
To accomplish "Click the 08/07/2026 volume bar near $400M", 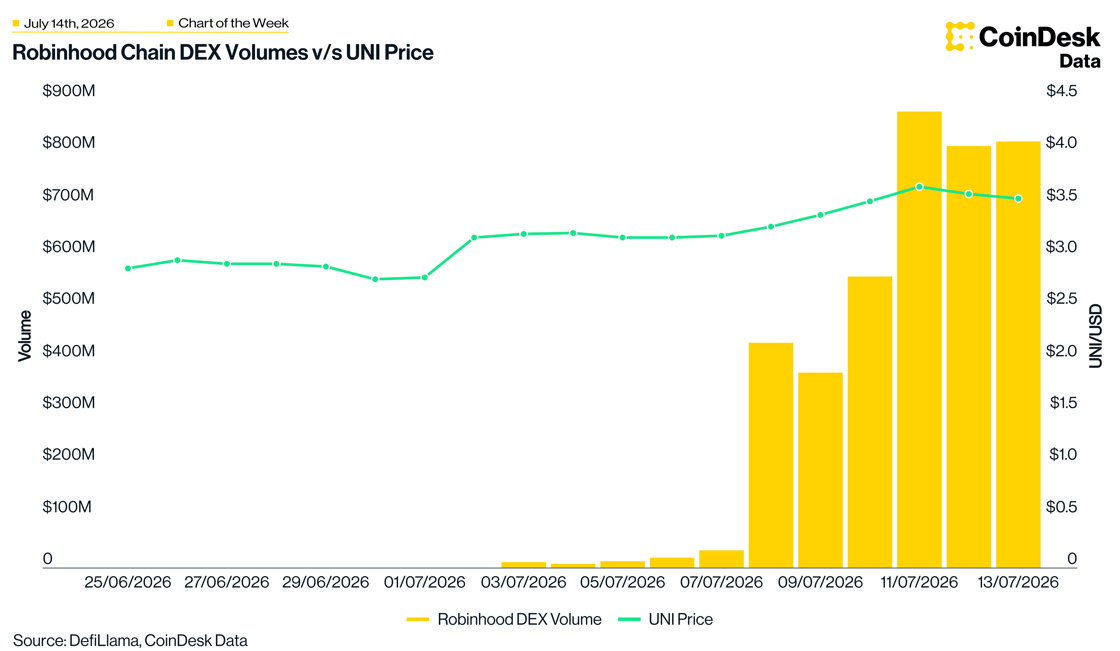I will 771,455.
